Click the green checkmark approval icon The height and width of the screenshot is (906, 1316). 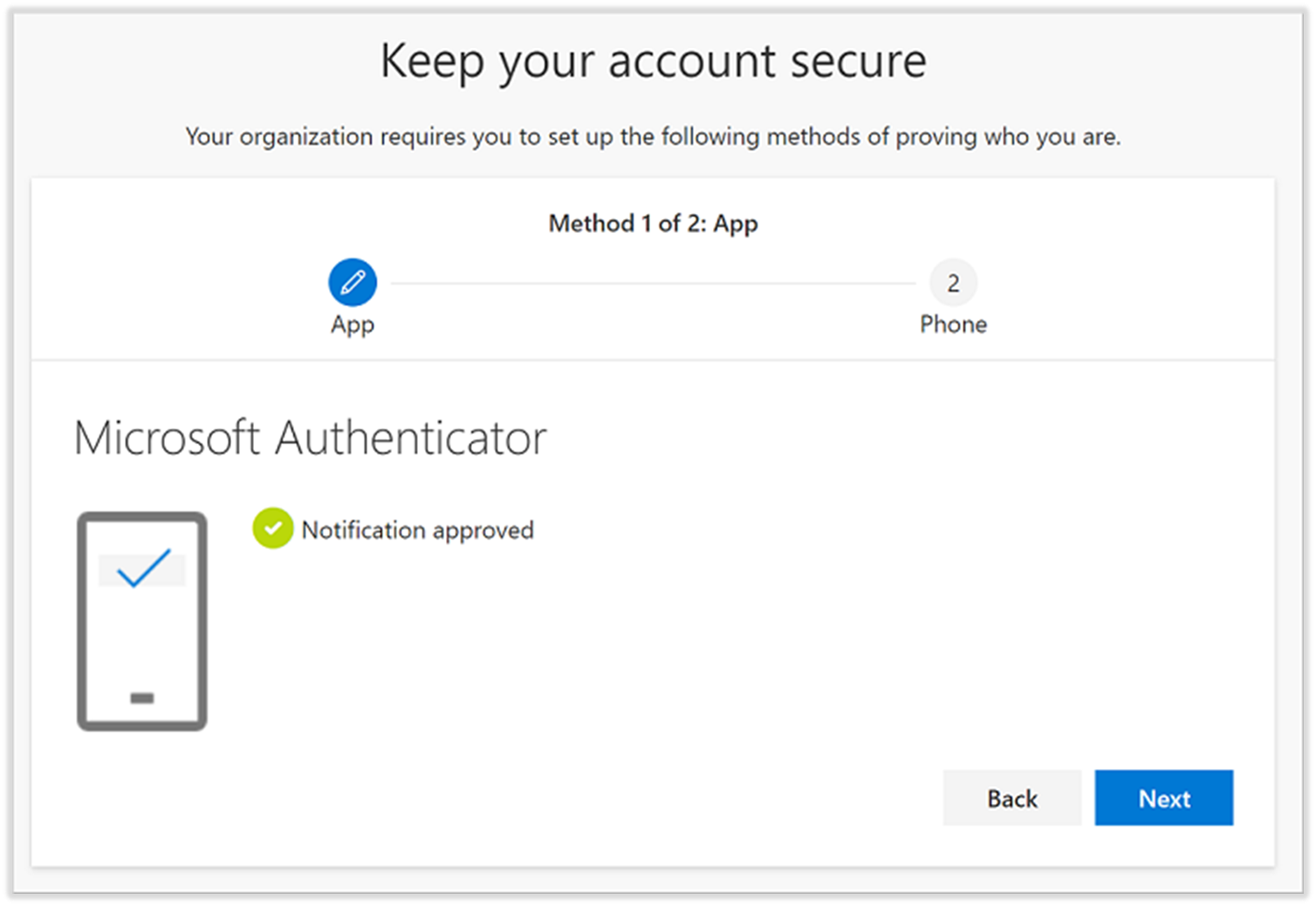272,528
